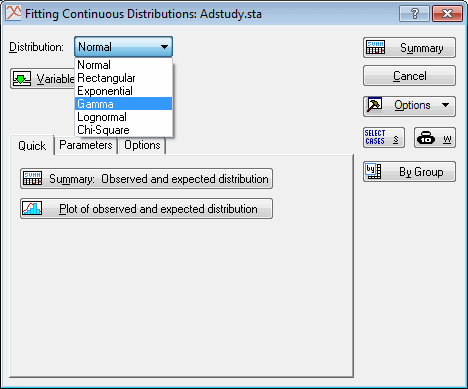Open Select Cases conditions button
Screen dimensions: 468x389
[384, 137]
